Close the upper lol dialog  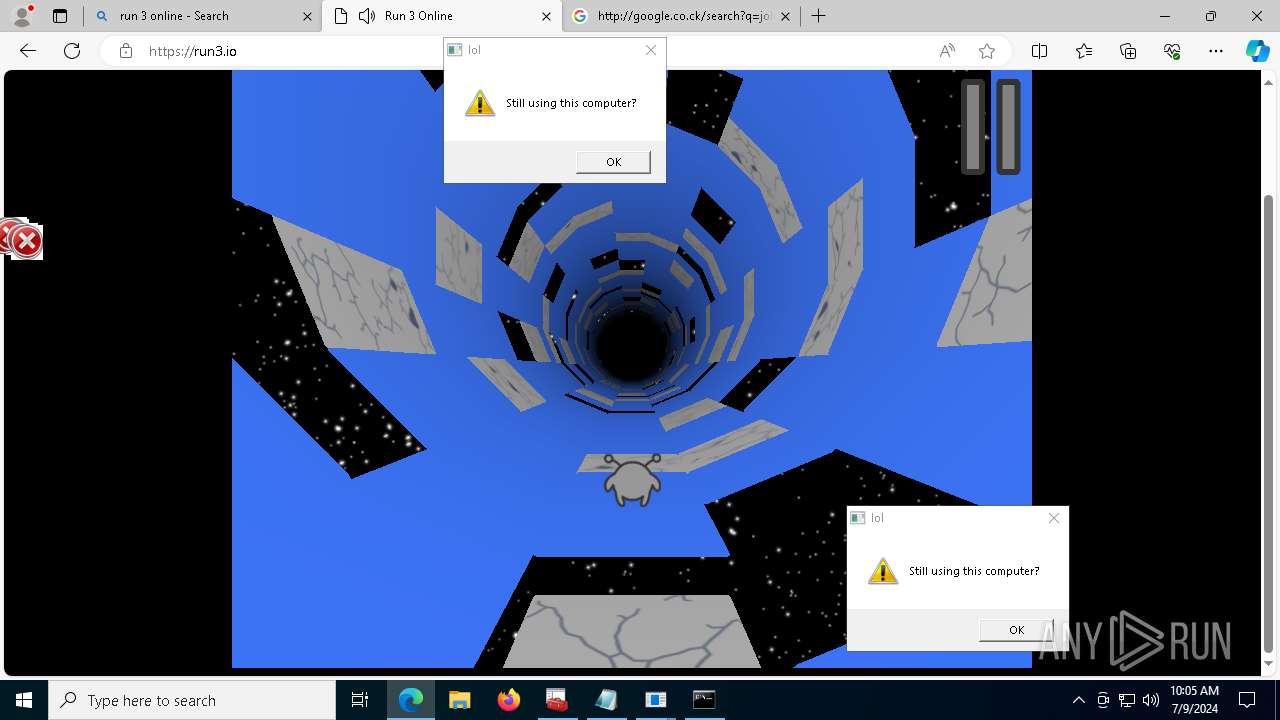(651, 50)
